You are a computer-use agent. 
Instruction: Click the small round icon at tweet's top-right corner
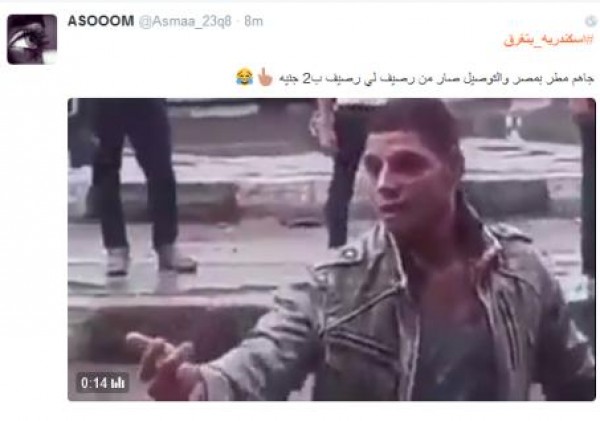tap(591, 22)
